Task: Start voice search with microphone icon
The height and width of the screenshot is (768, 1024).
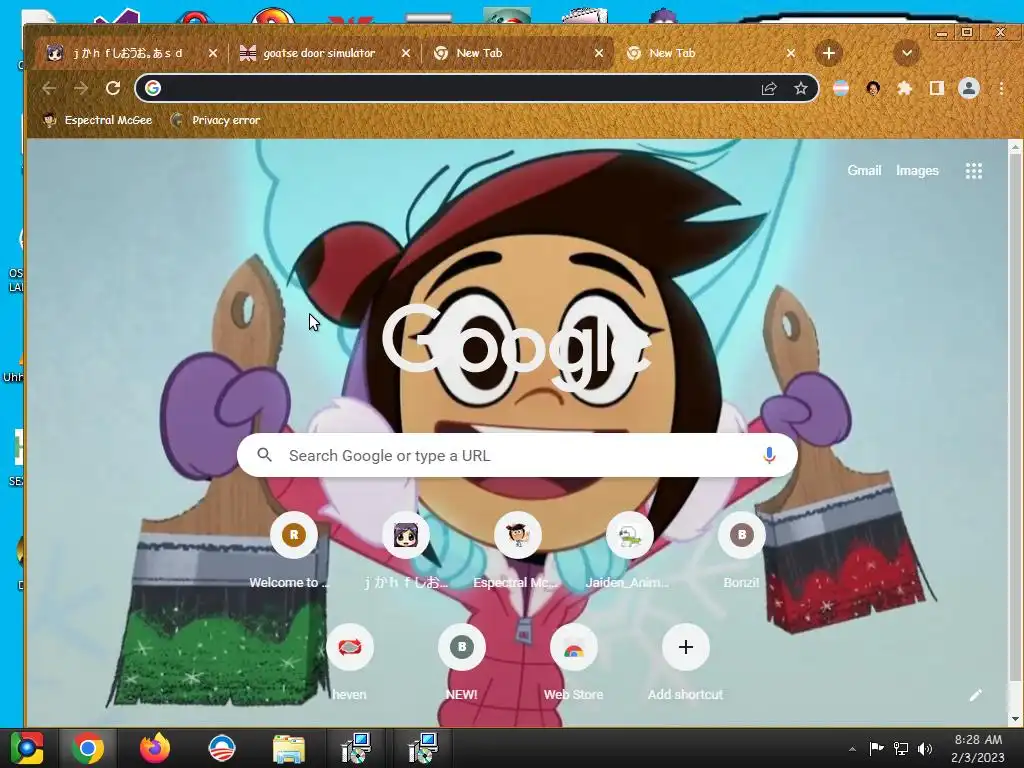Action: coord(769,455)
